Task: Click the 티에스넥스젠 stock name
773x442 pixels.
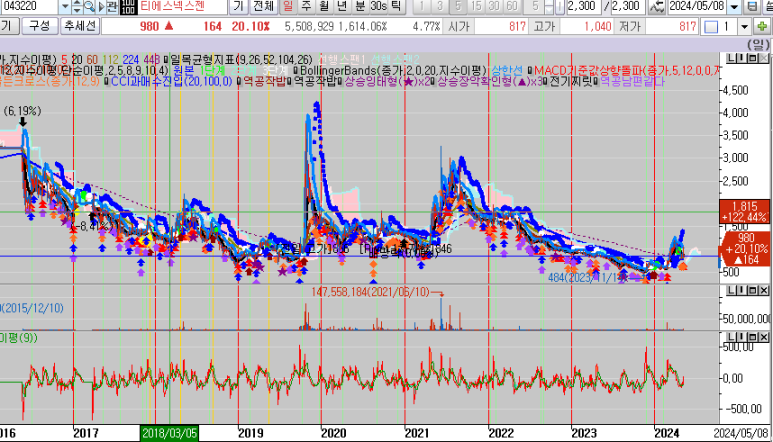Action: pyautogui.click(x=173, y=6)
